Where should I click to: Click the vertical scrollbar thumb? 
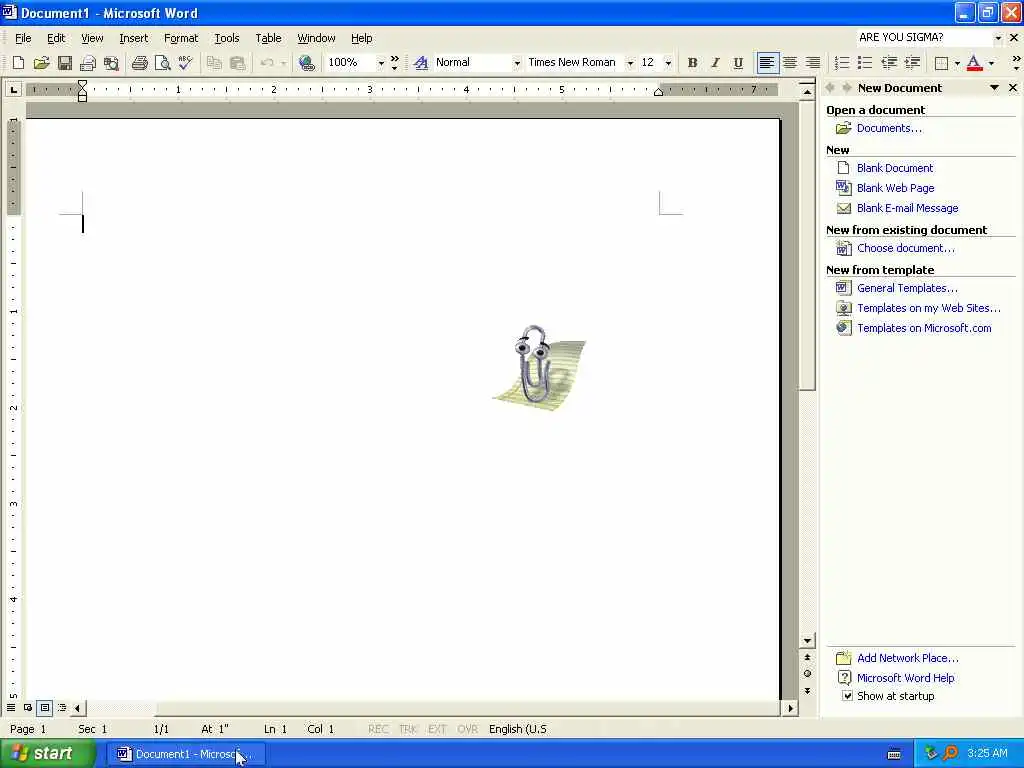click(x=807, y=244)
